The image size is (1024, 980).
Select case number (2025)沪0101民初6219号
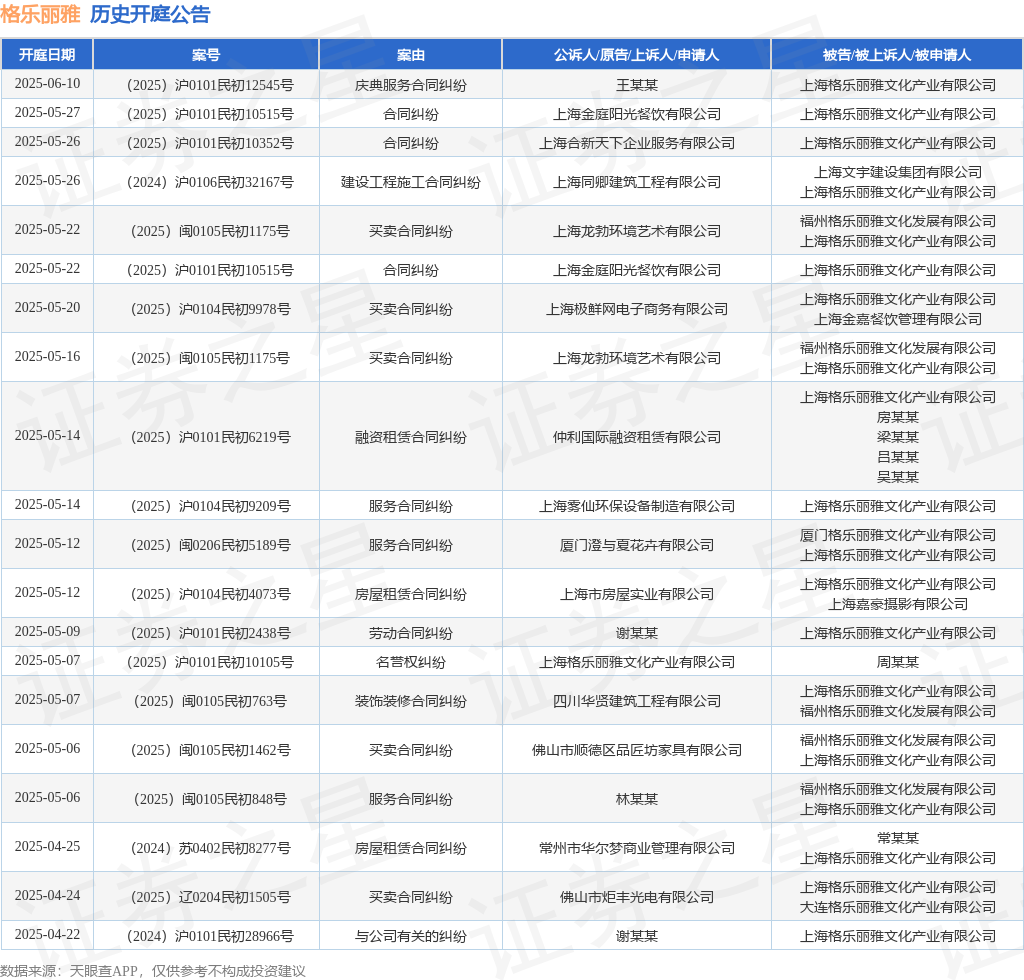[210, 437]
